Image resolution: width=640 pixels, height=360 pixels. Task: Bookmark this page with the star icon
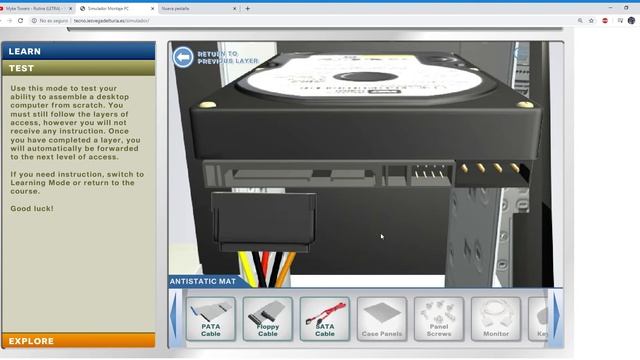[x=591, y=20]
